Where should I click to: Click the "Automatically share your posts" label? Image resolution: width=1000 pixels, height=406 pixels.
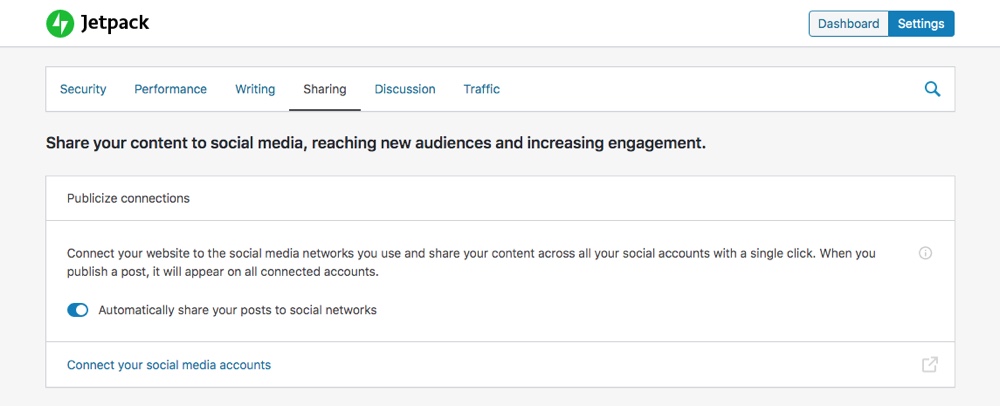pos(237,310)
